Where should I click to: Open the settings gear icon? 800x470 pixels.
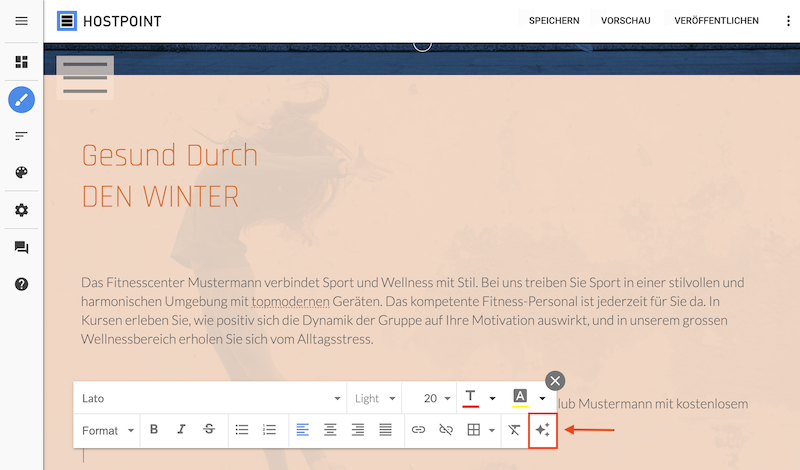21,210
